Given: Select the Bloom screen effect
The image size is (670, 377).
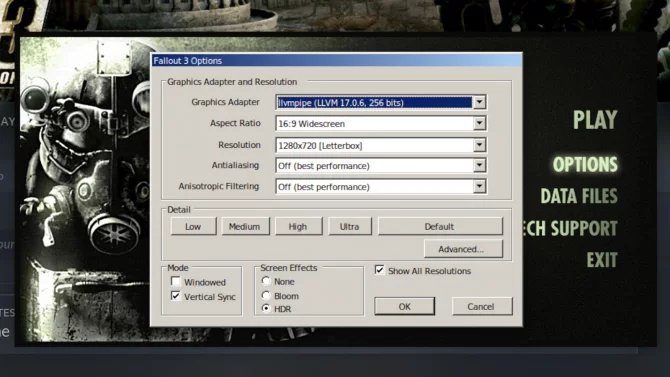Looking at the screenshot, I should [266, 295].
